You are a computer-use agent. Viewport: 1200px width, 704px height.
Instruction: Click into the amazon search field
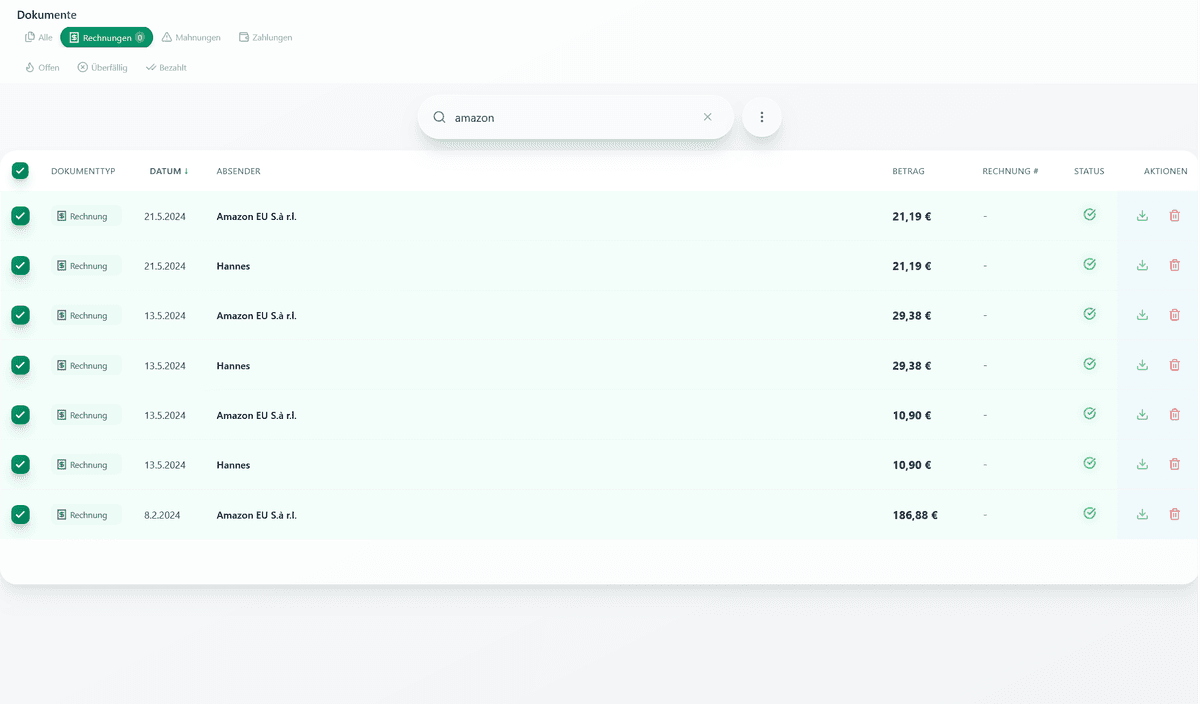[x=570, y=117]
